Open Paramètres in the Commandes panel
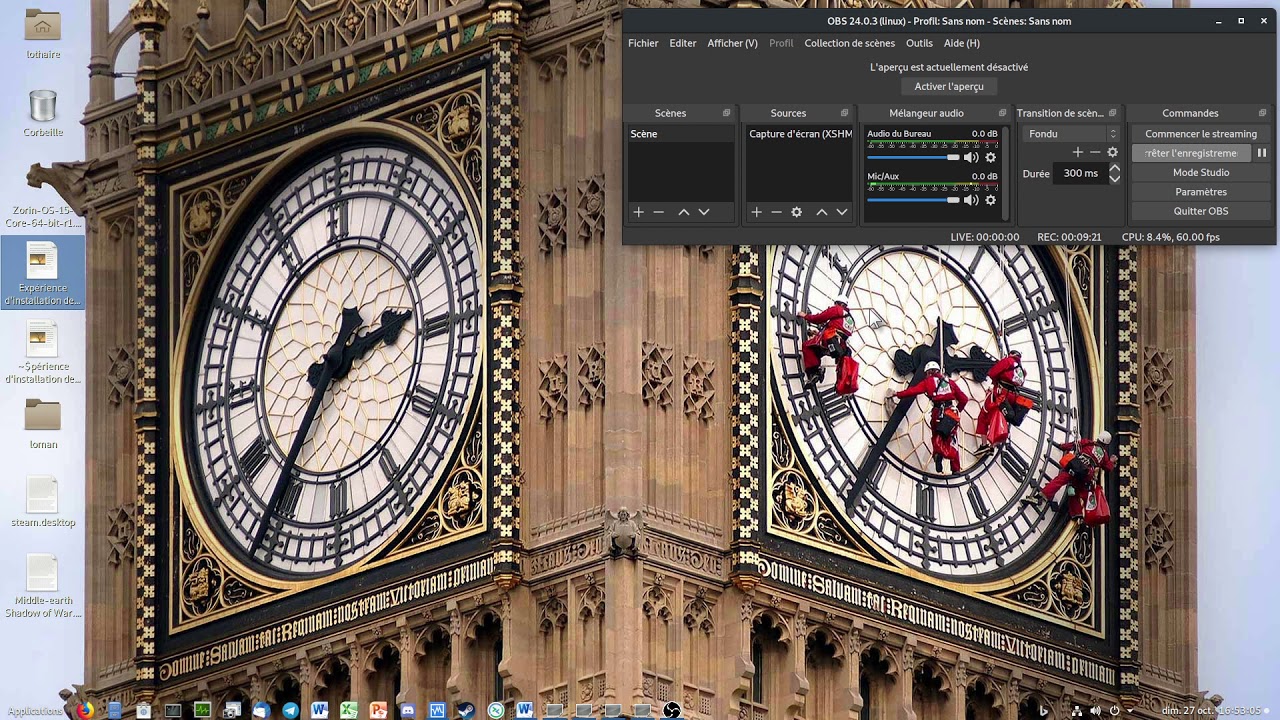Image resolution: width=1280 pixels, height=720 pixels. click(x=1201, y=192)
